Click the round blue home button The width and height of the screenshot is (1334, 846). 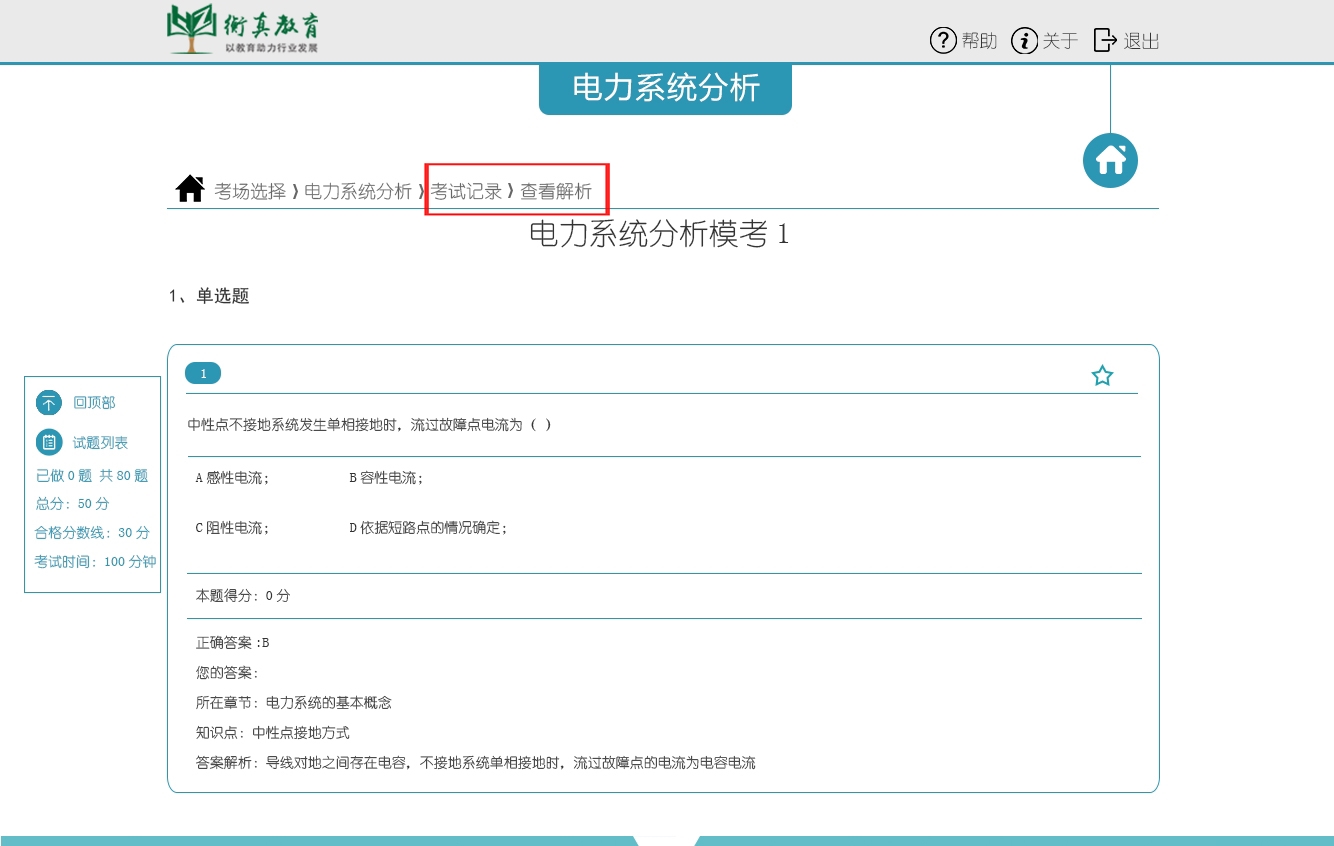(x=1111, y=160)
